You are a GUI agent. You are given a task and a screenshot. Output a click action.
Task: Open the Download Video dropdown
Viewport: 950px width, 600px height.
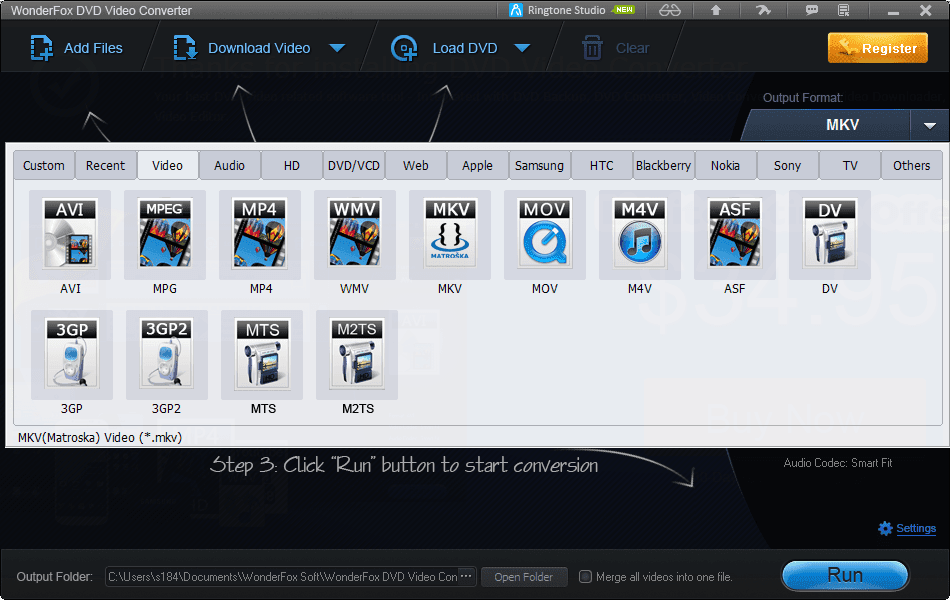pyautogui.click(x=338, y=47)
